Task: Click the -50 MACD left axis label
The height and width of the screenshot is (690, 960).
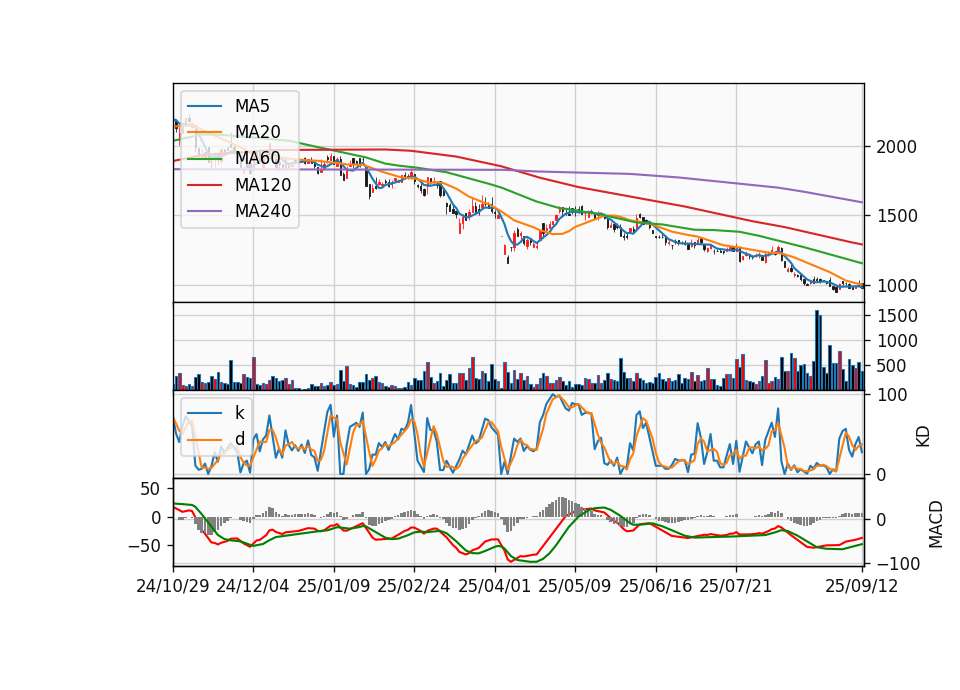Action: point(144,546)
